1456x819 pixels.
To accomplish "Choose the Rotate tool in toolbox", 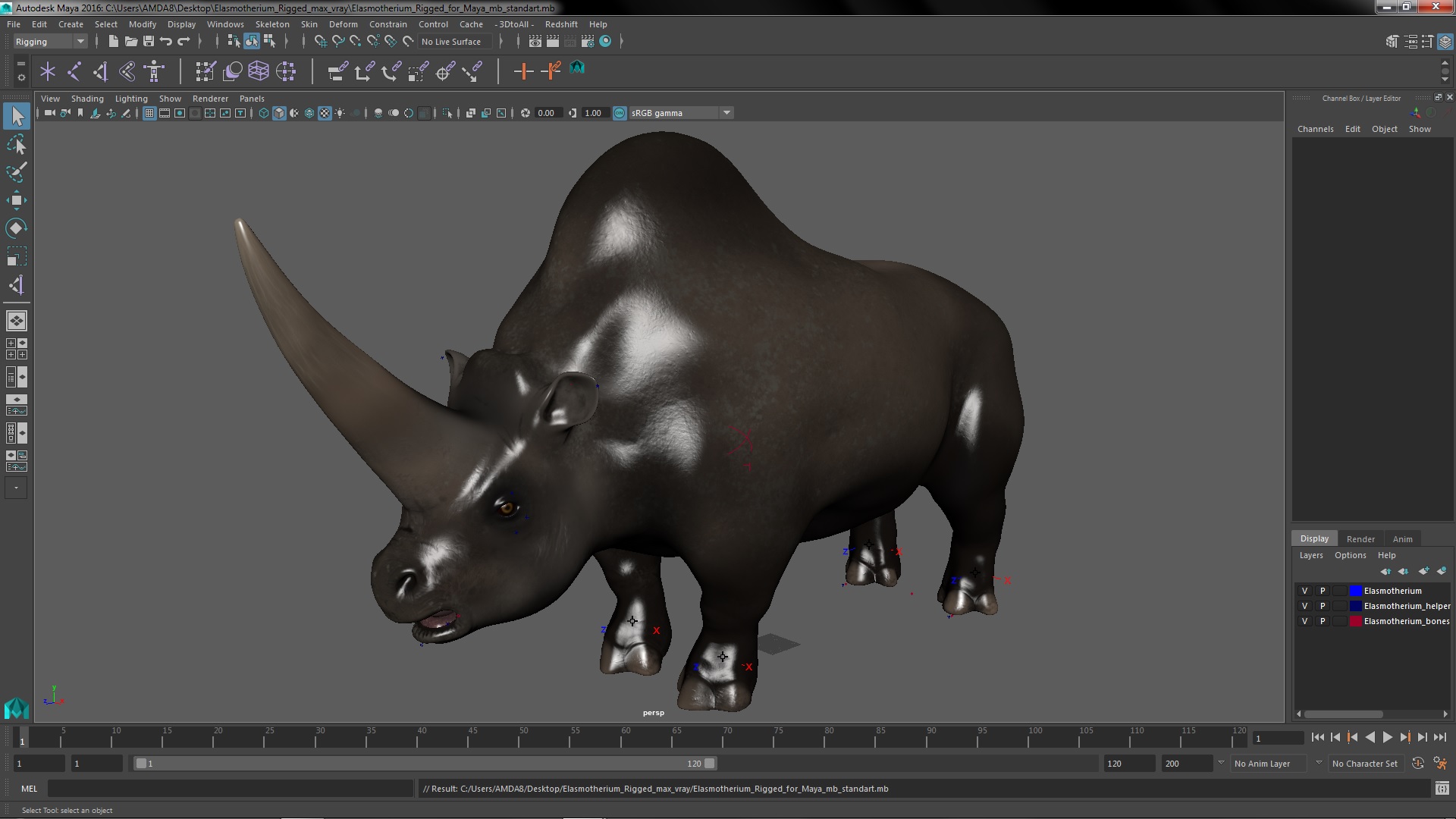I will pyautogui.click(x=16, y=228).
